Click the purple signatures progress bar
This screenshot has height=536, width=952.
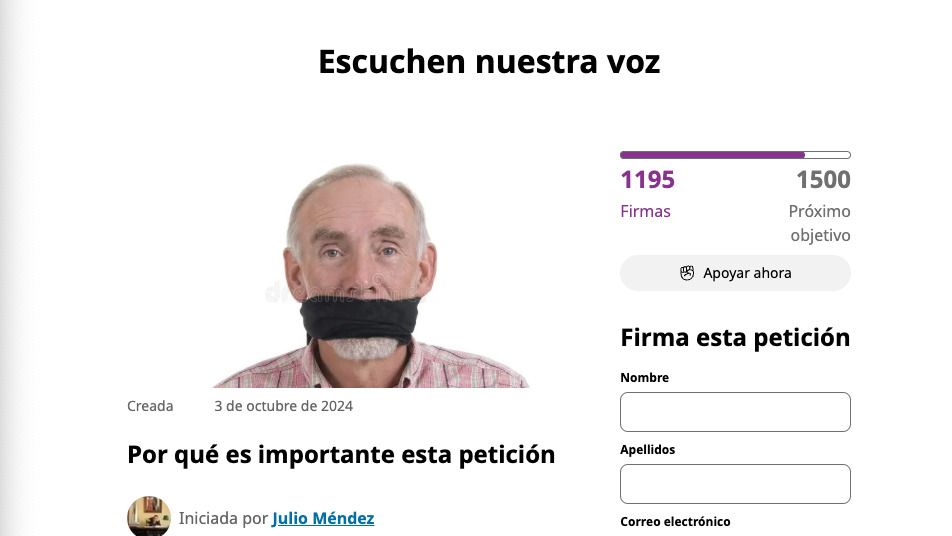(735, 155)
